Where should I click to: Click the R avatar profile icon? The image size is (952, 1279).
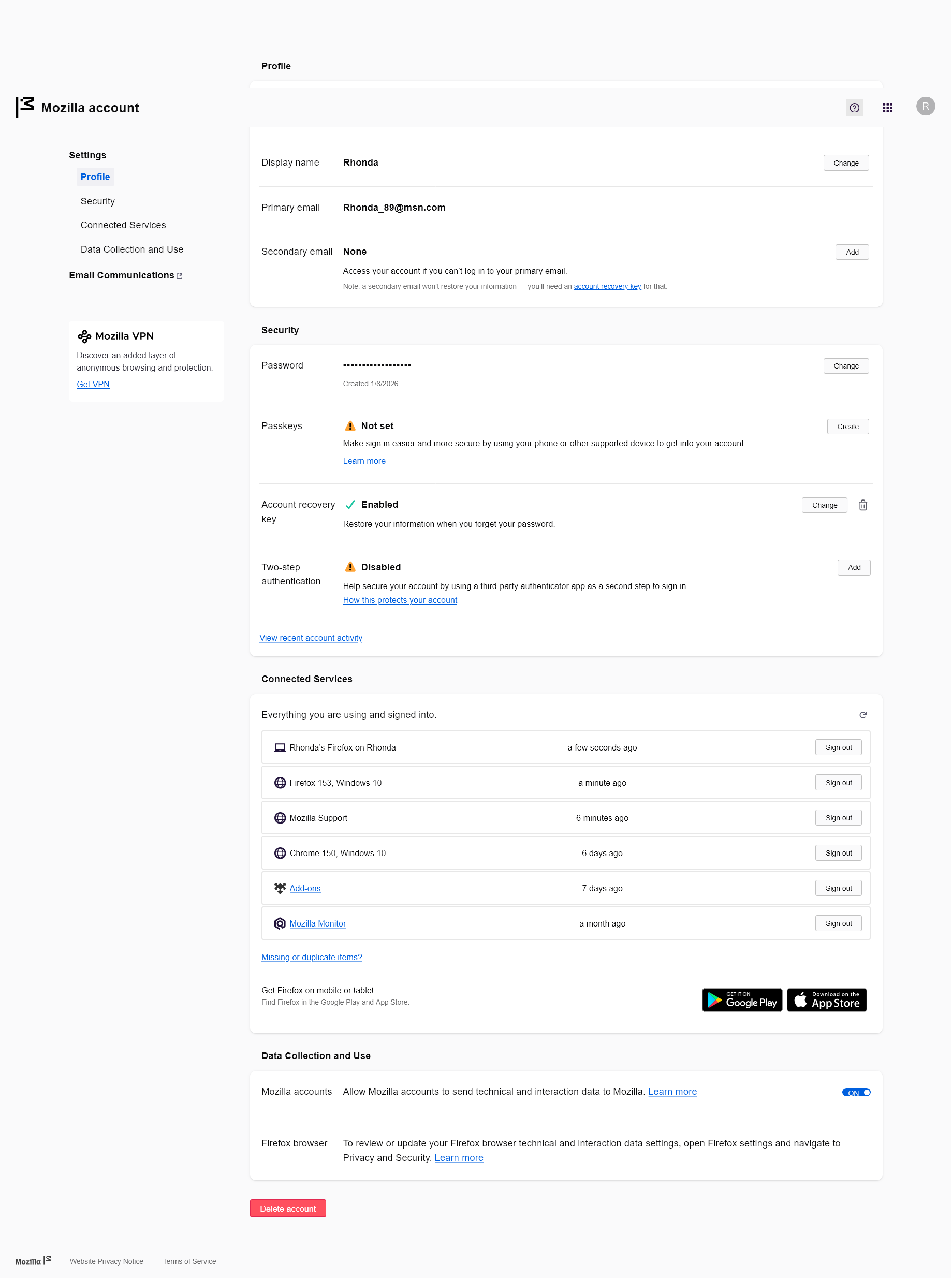925,107
